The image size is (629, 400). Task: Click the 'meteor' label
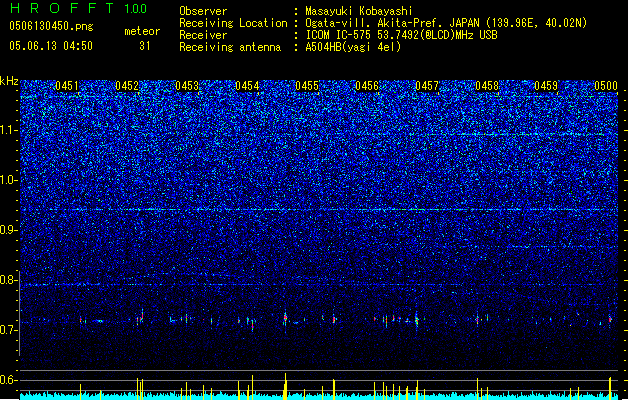(142, 31)
